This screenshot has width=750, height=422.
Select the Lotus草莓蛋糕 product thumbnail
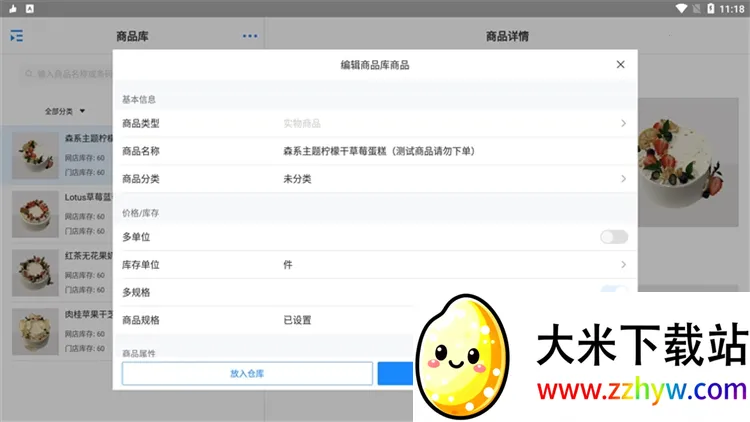[36, 213]
